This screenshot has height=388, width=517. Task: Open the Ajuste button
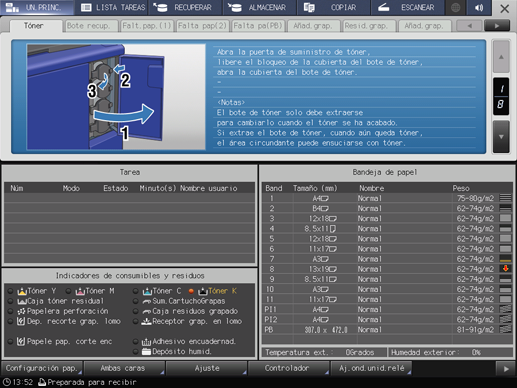click(x=206, y=368)
